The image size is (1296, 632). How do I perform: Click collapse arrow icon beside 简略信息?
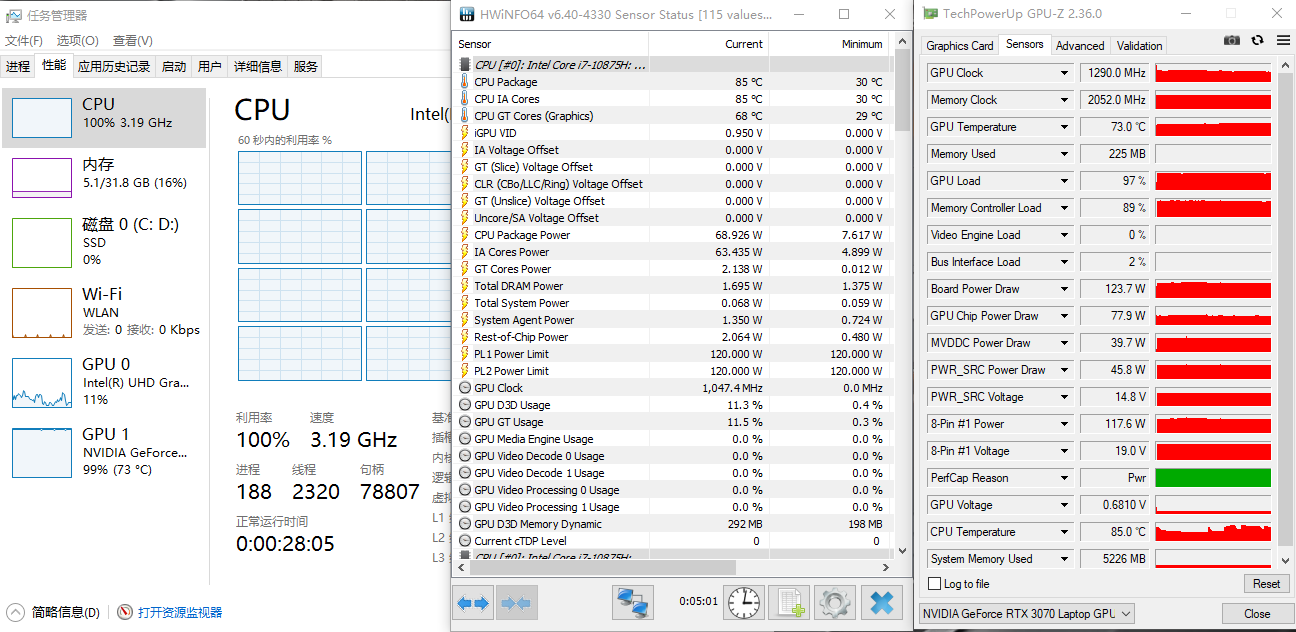(16, 612)
